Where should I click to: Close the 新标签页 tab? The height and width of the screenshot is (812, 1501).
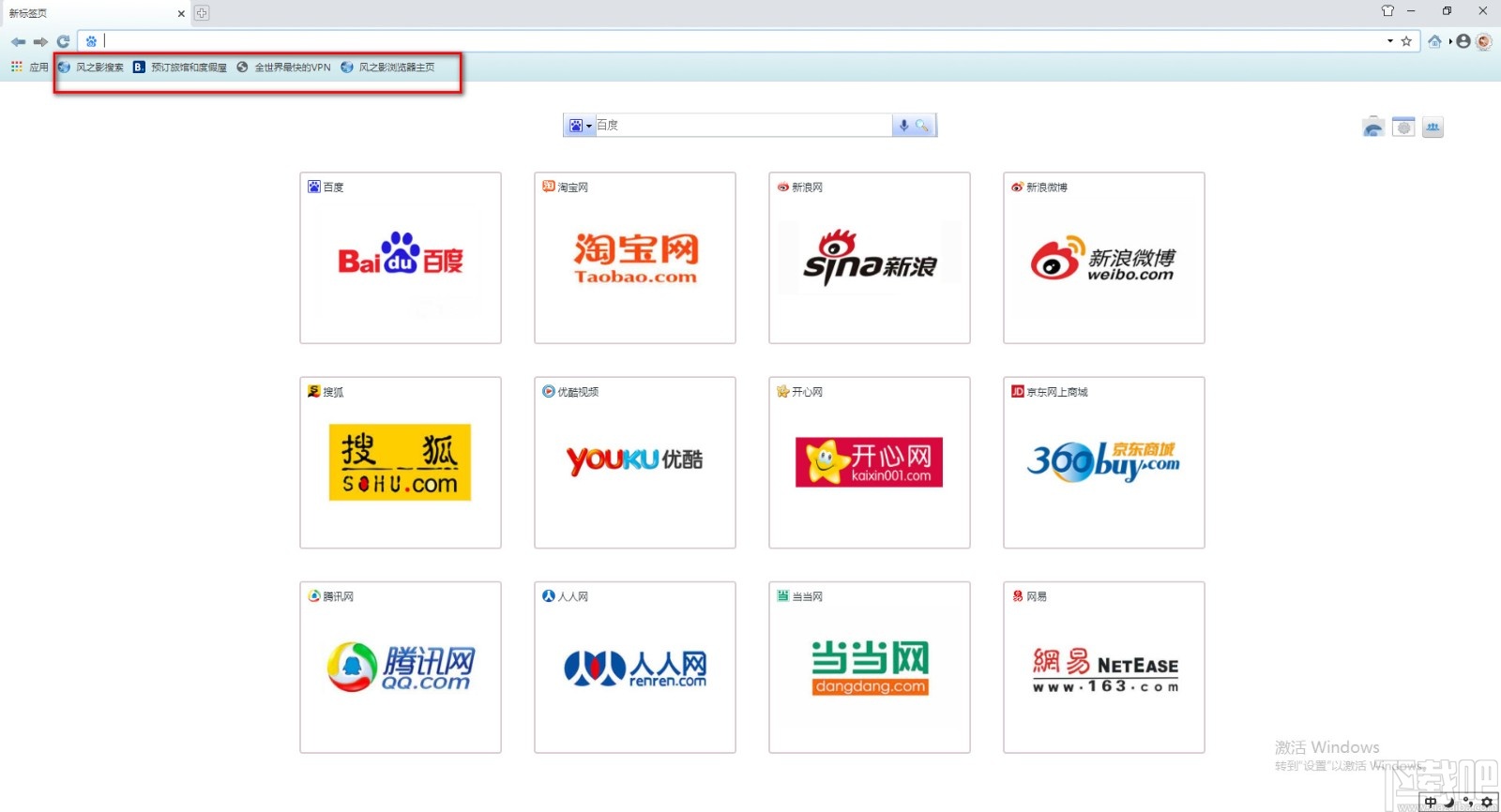(x=181, y=13)
